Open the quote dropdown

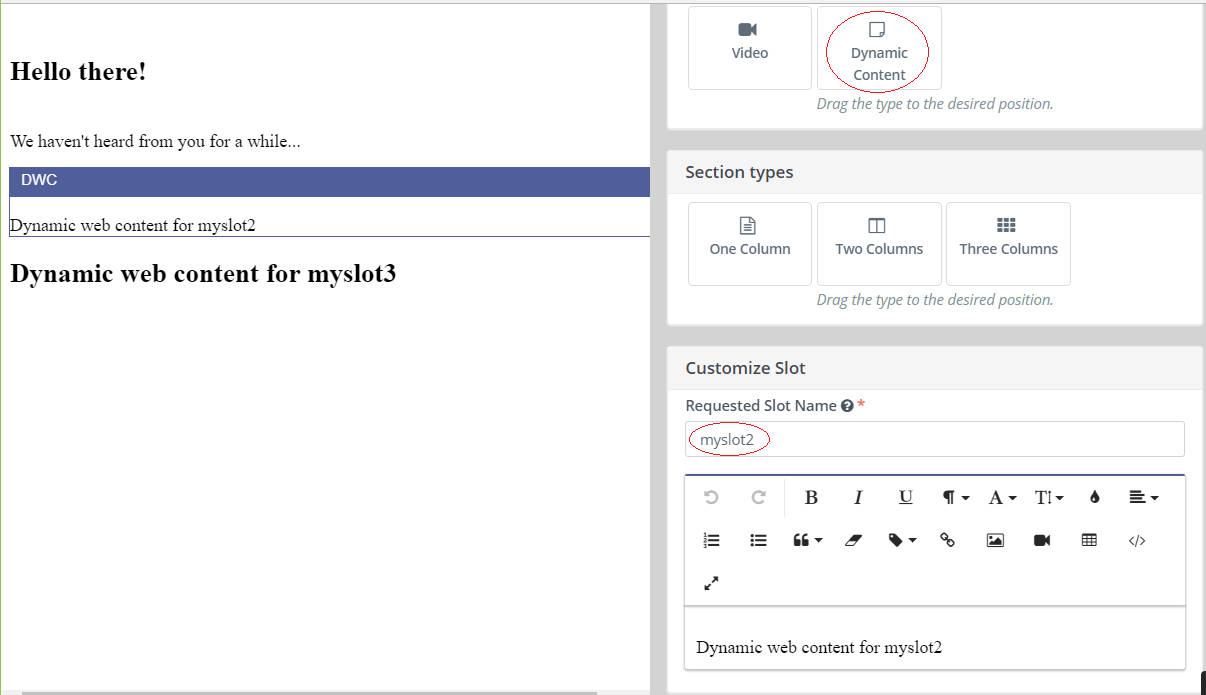(807, 540)
